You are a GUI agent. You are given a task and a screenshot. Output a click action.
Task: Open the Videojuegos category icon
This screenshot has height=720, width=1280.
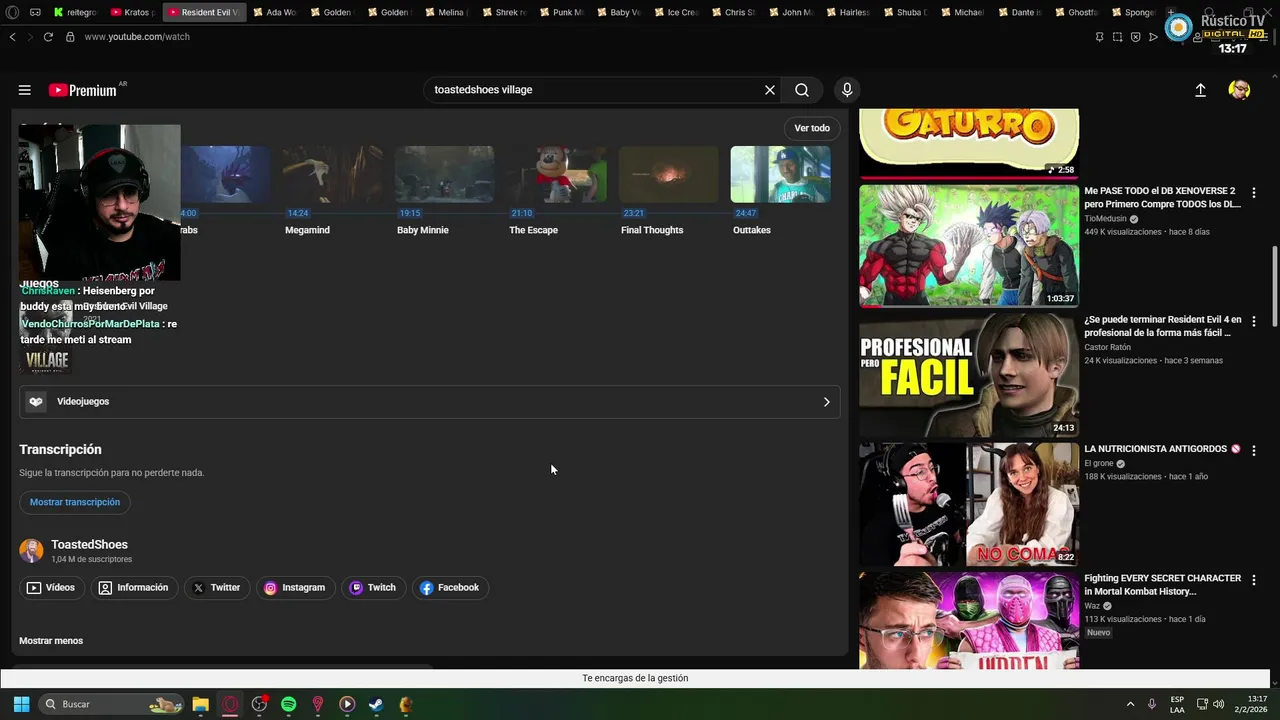click(x=36, y=402)
